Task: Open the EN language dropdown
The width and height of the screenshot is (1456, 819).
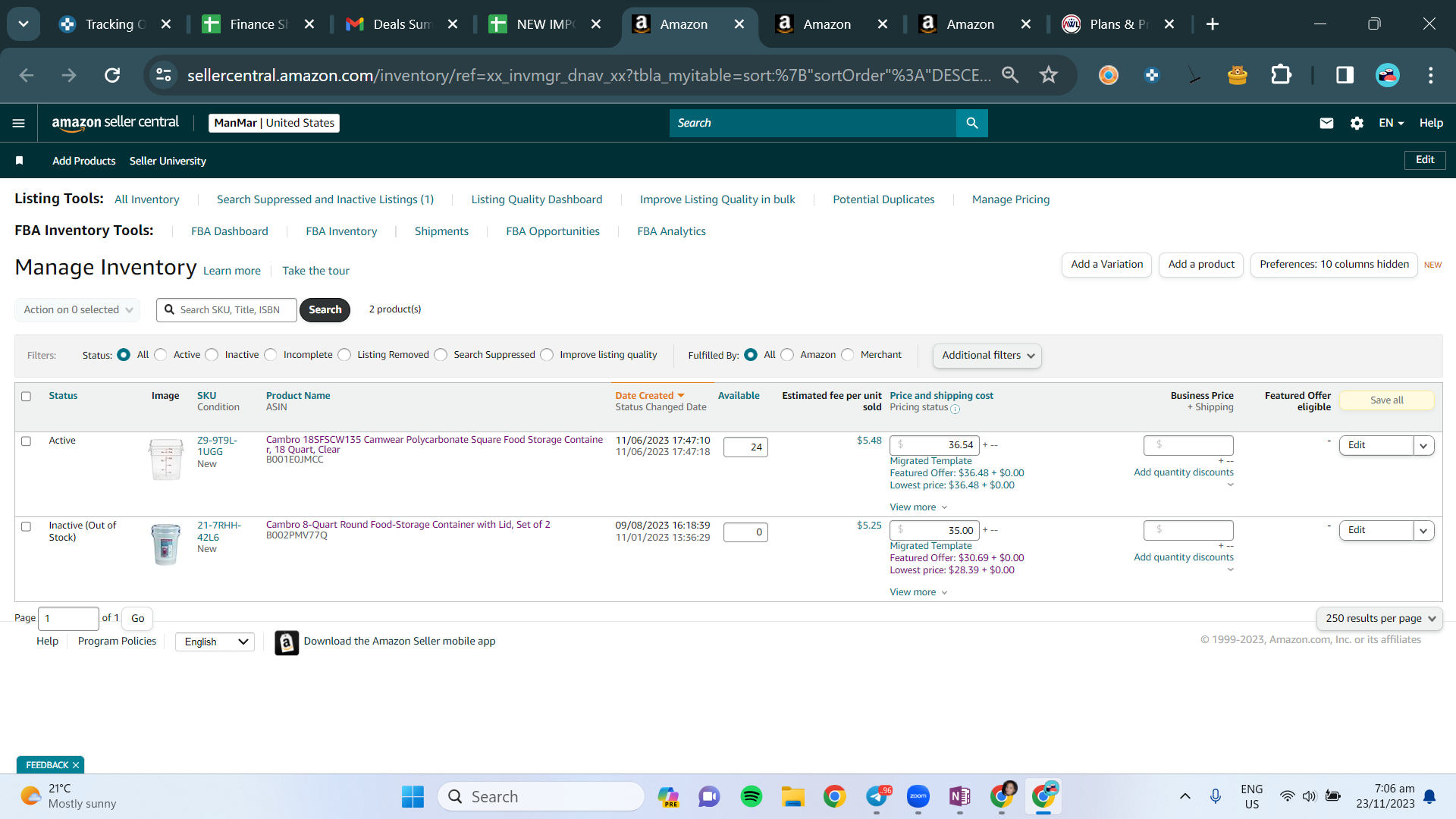Action: [1392, 123]
